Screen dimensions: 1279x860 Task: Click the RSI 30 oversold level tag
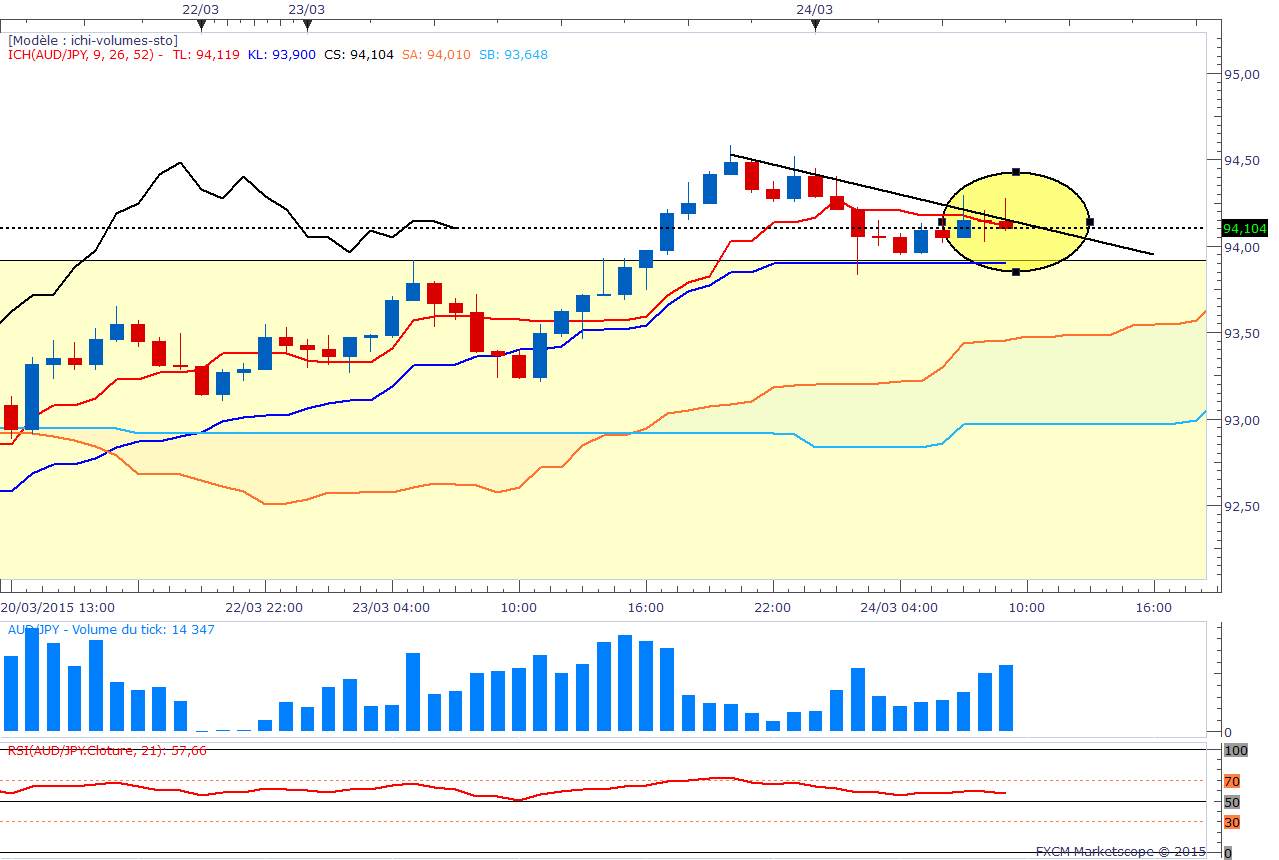tap(1232, 822)
